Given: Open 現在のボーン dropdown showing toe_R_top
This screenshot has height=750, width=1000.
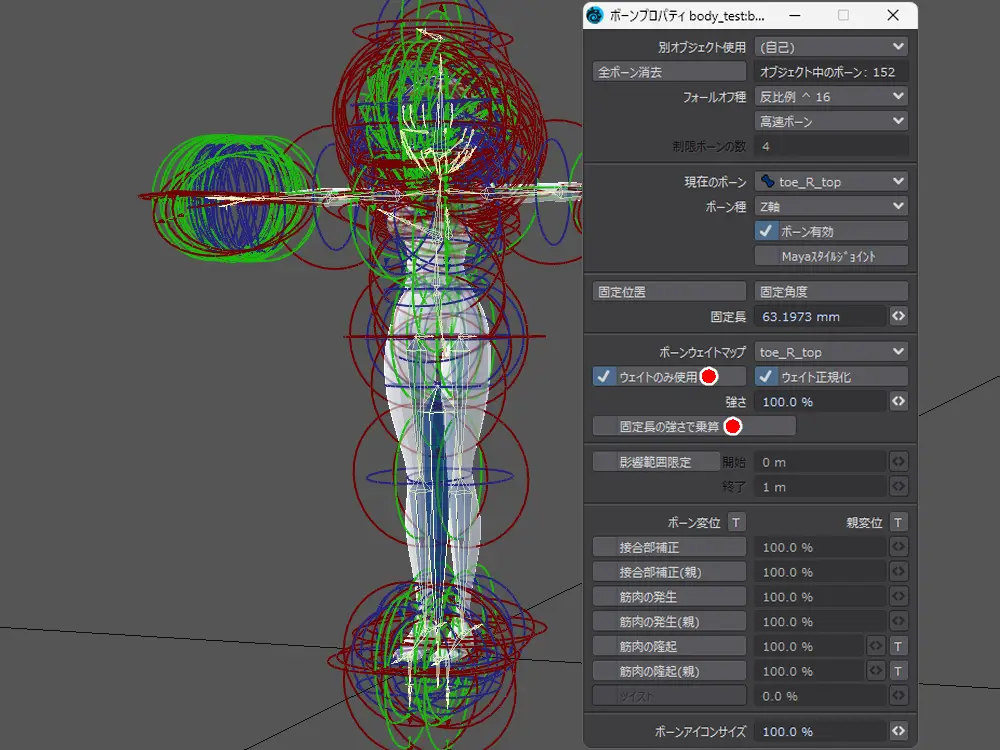Looking at the screenshot, I should (x=830, y=181).
